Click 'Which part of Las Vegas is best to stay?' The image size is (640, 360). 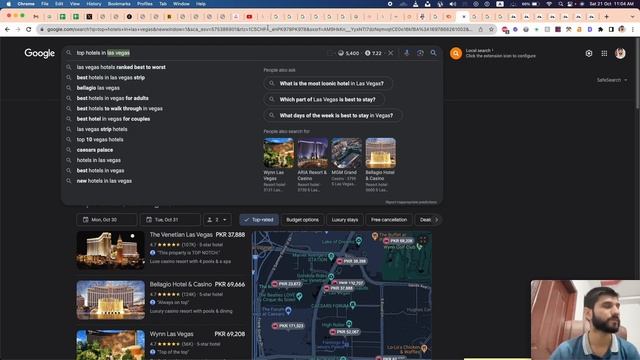[324, 99]
